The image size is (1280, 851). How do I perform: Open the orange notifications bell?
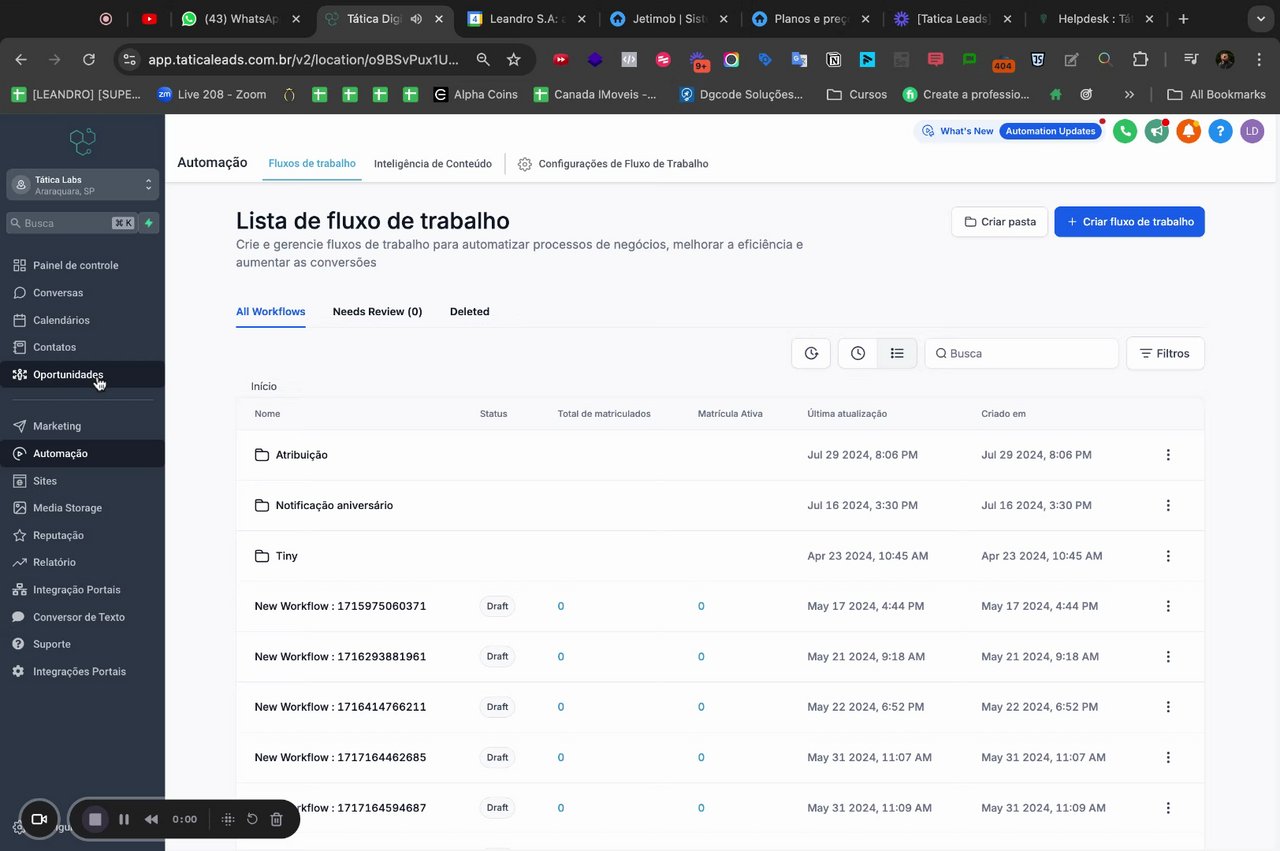(x=1188, y=131)
